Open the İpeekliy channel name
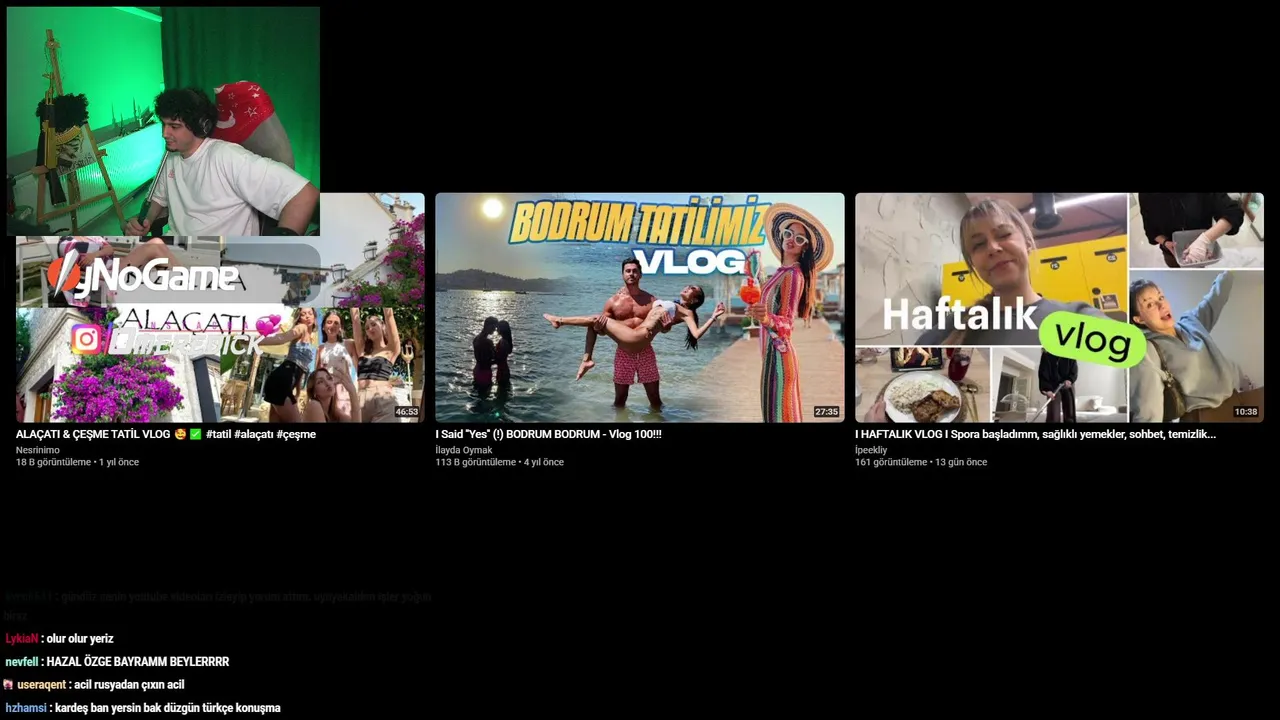 (871, 450)
